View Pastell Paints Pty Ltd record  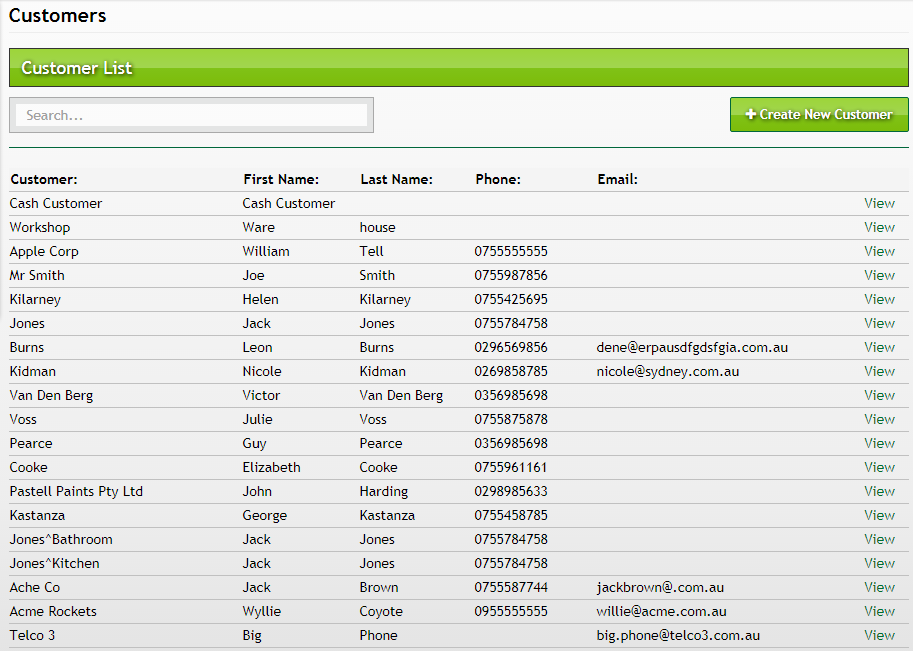pos(879,491)
